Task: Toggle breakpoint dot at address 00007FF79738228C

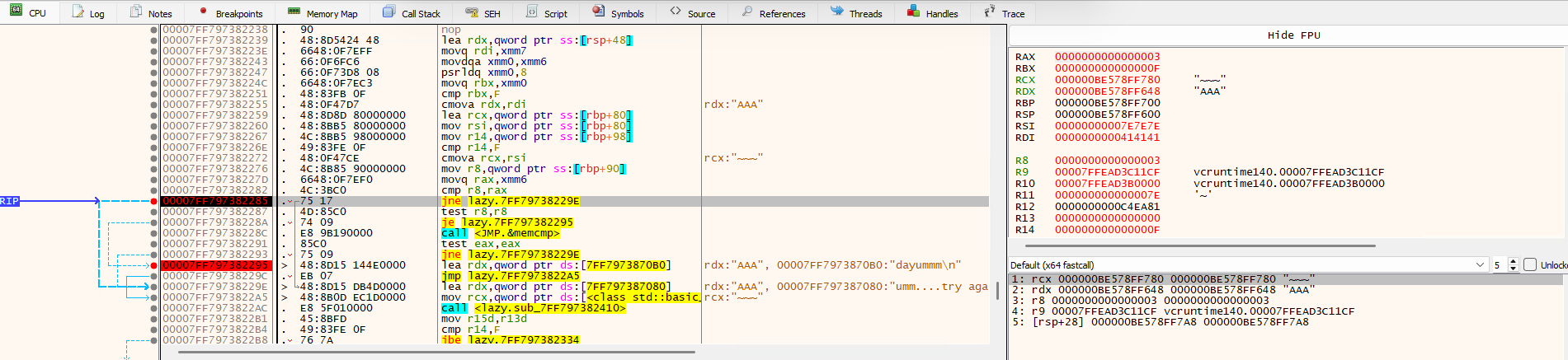Action: [x=154, y=233]
